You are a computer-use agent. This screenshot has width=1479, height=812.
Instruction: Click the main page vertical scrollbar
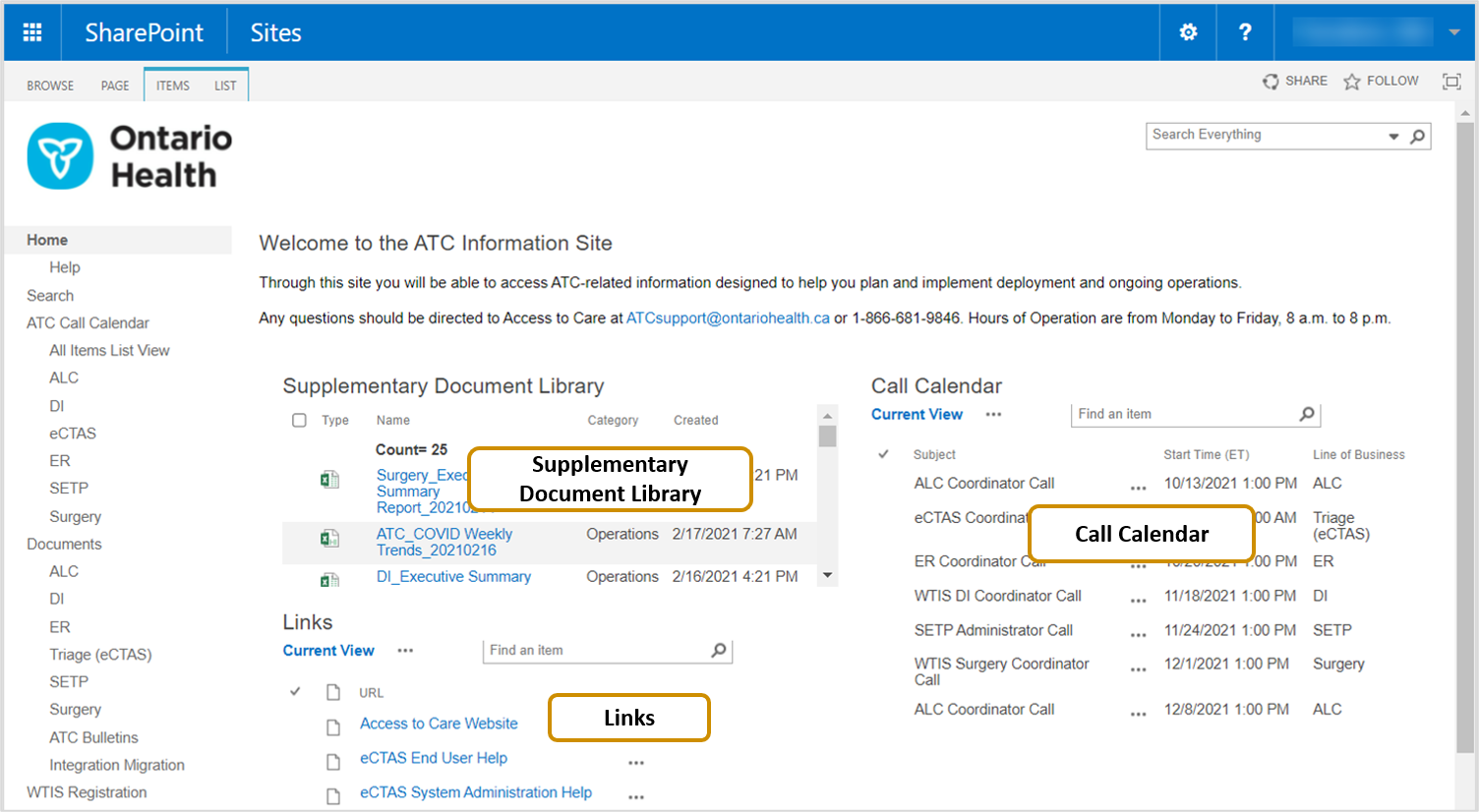click(1465, 437)
